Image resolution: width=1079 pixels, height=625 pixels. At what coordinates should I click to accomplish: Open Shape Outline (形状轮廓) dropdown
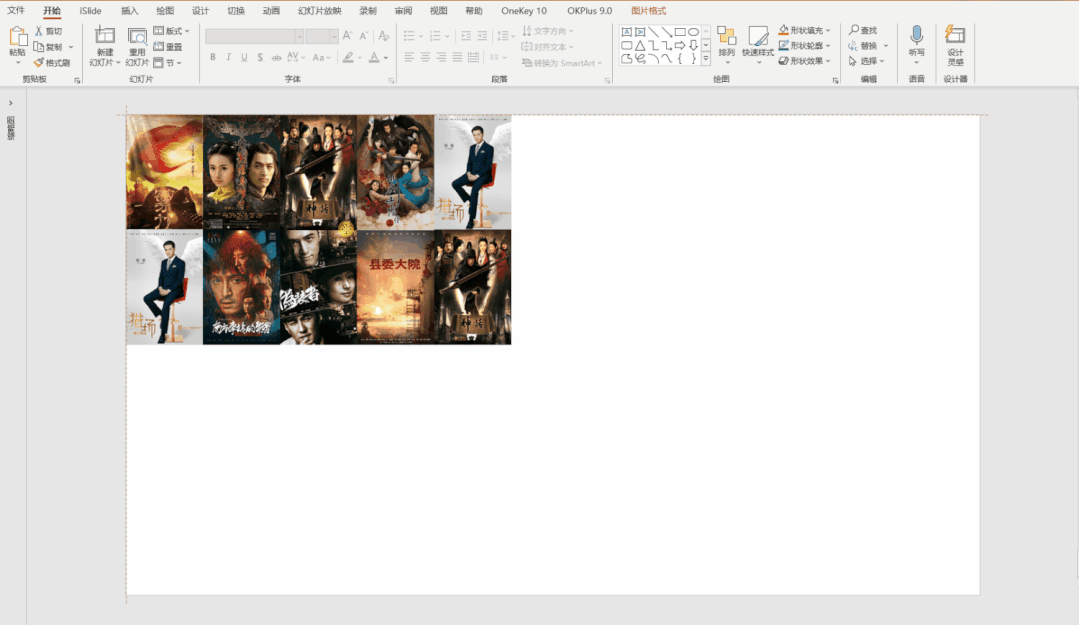point(805,45)
